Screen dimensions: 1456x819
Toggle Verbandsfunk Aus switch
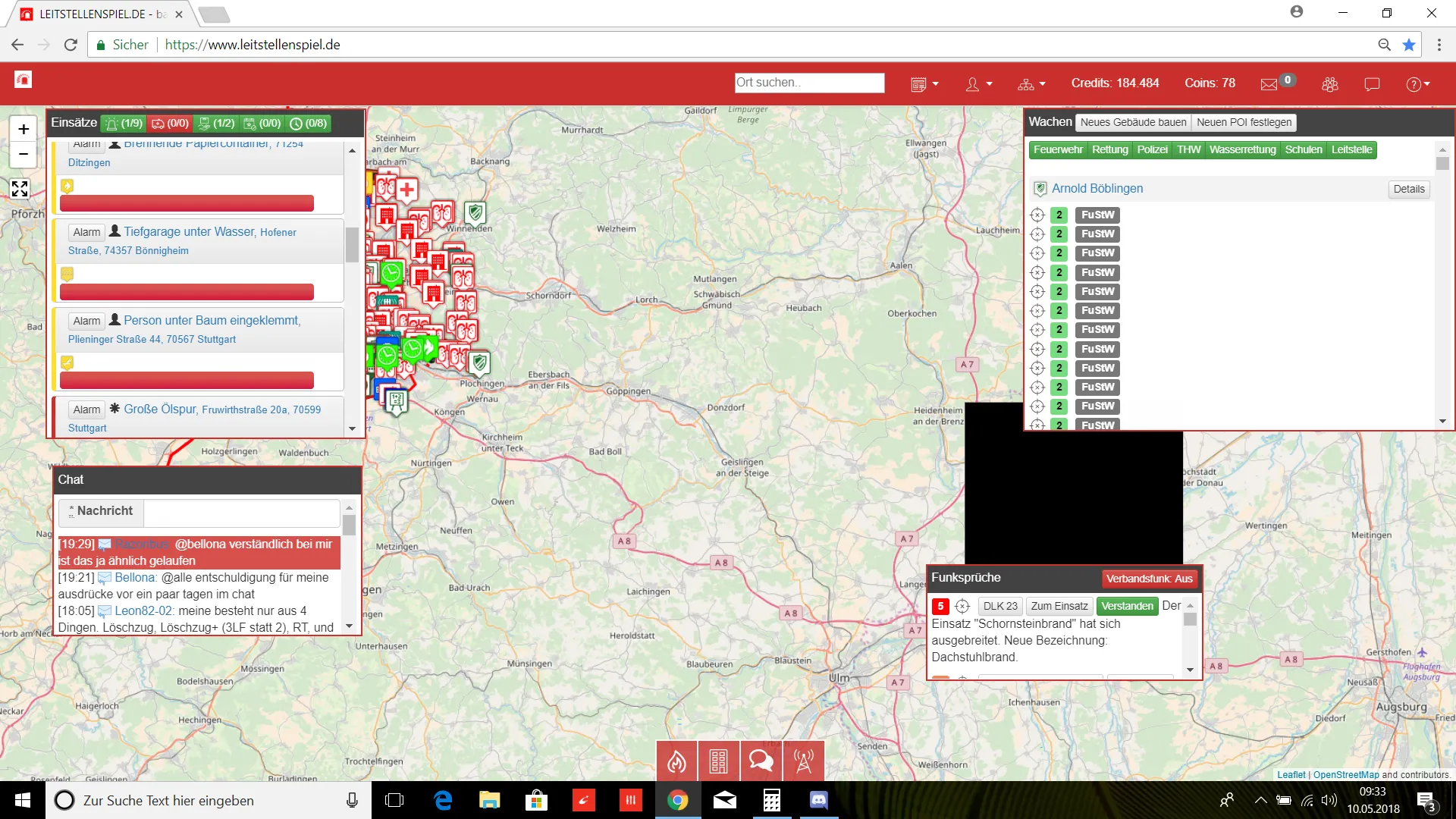pos(1149,579)
